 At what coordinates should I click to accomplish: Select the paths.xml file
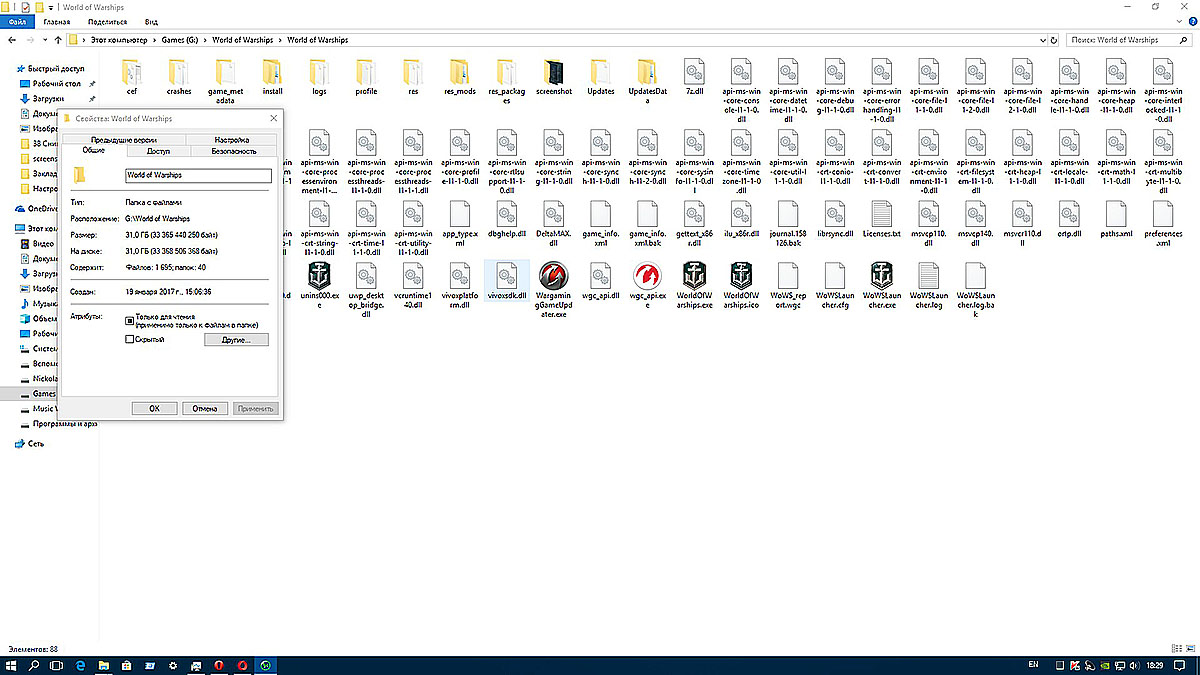[1115, 219]
